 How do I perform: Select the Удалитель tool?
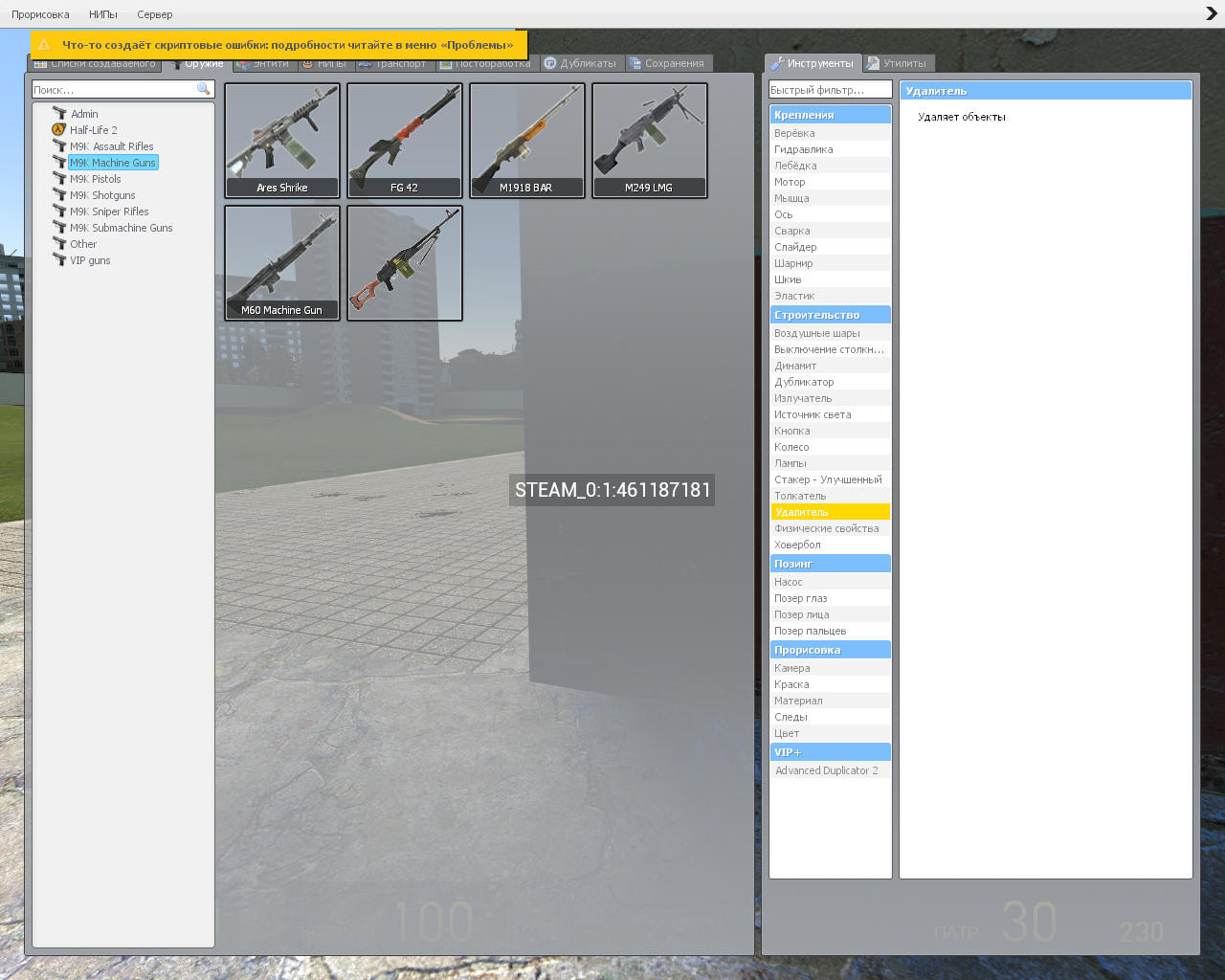tap(831, 512)
